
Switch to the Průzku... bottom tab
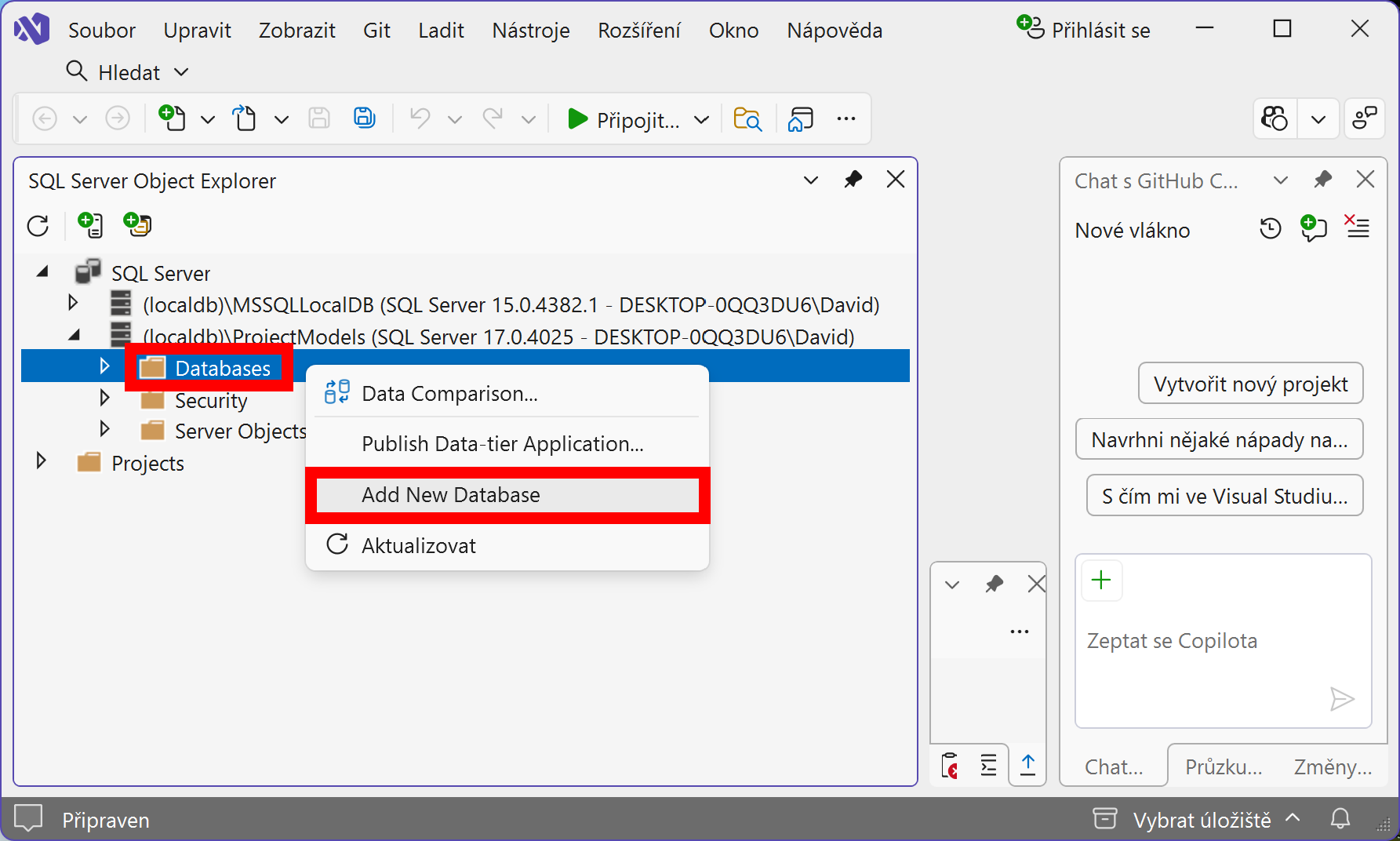click(x=1224, y=766)
